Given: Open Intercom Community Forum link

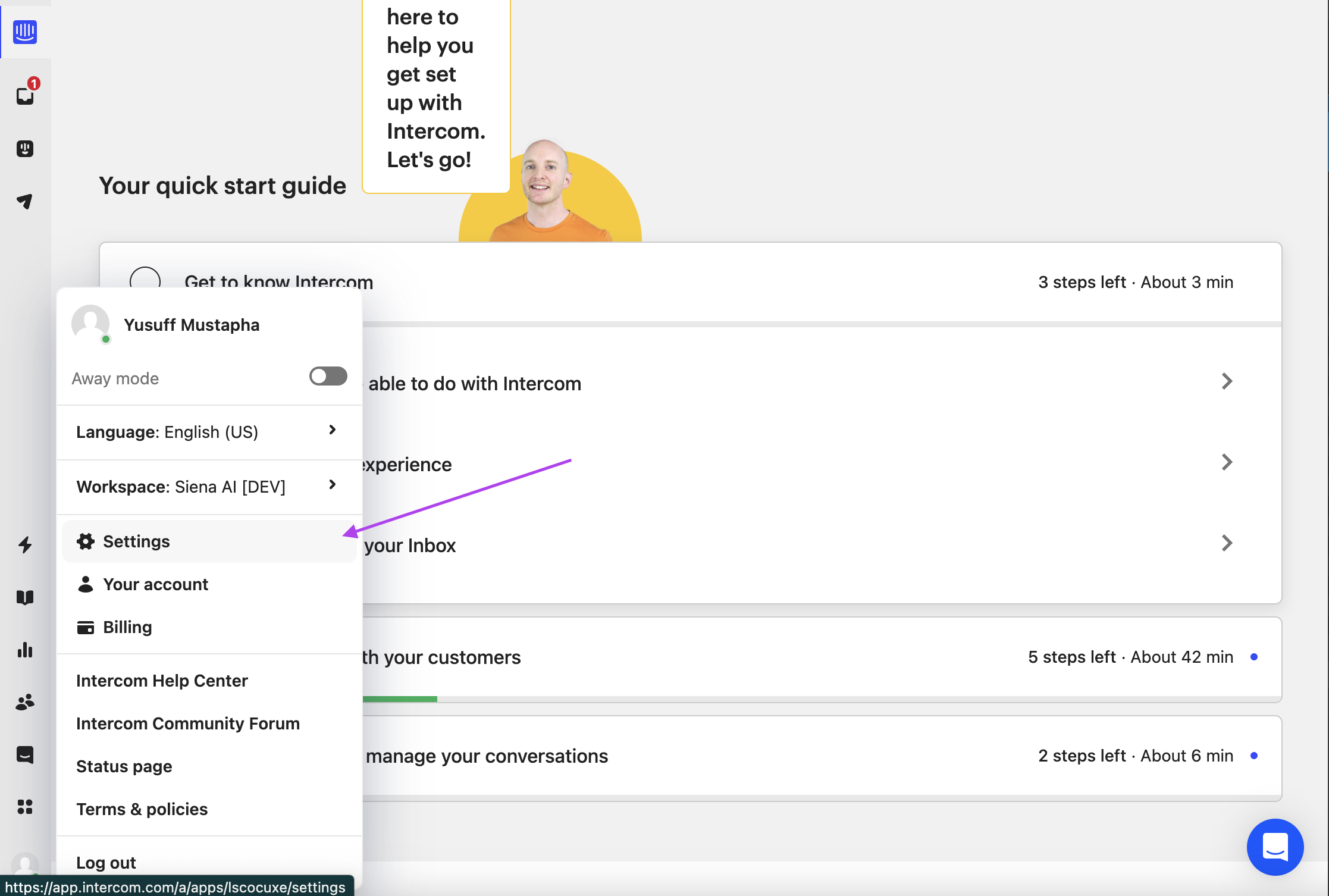Looking at the screenshot, I should point(188,723).
